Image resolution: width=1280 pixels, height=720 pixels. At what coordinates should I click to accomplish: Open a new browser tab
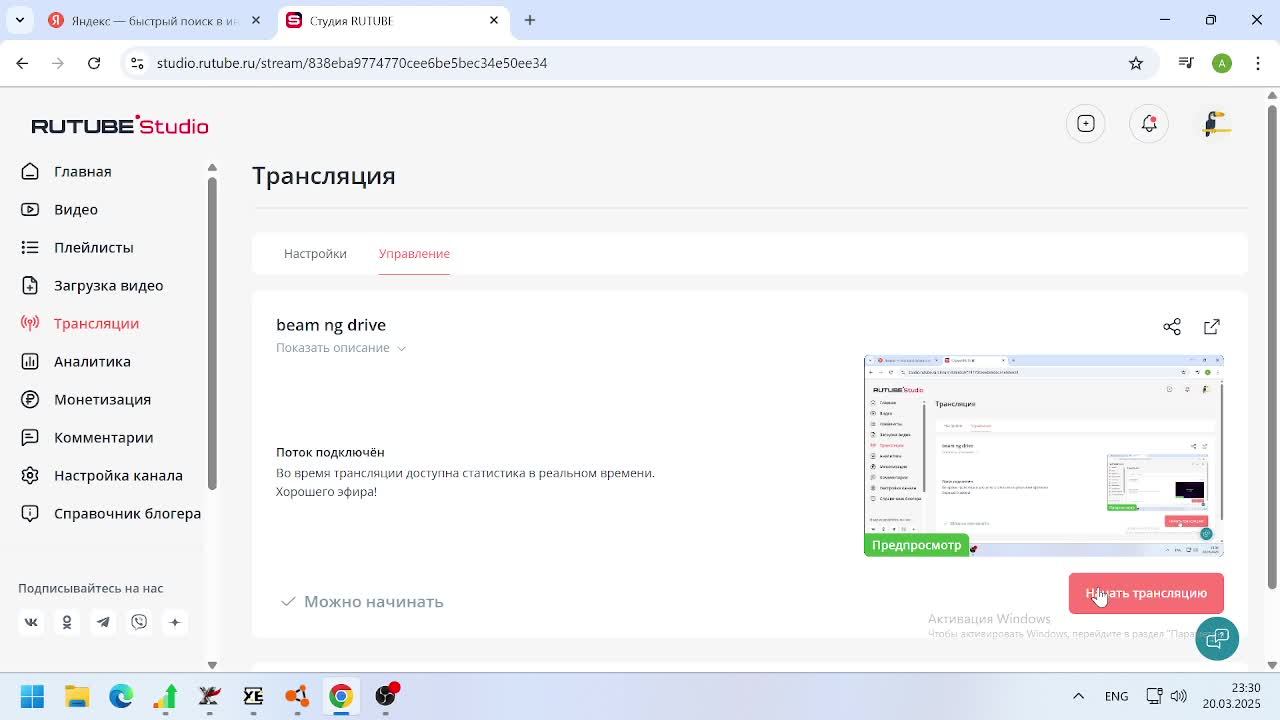pyautogui.click(x=530, y=20)
